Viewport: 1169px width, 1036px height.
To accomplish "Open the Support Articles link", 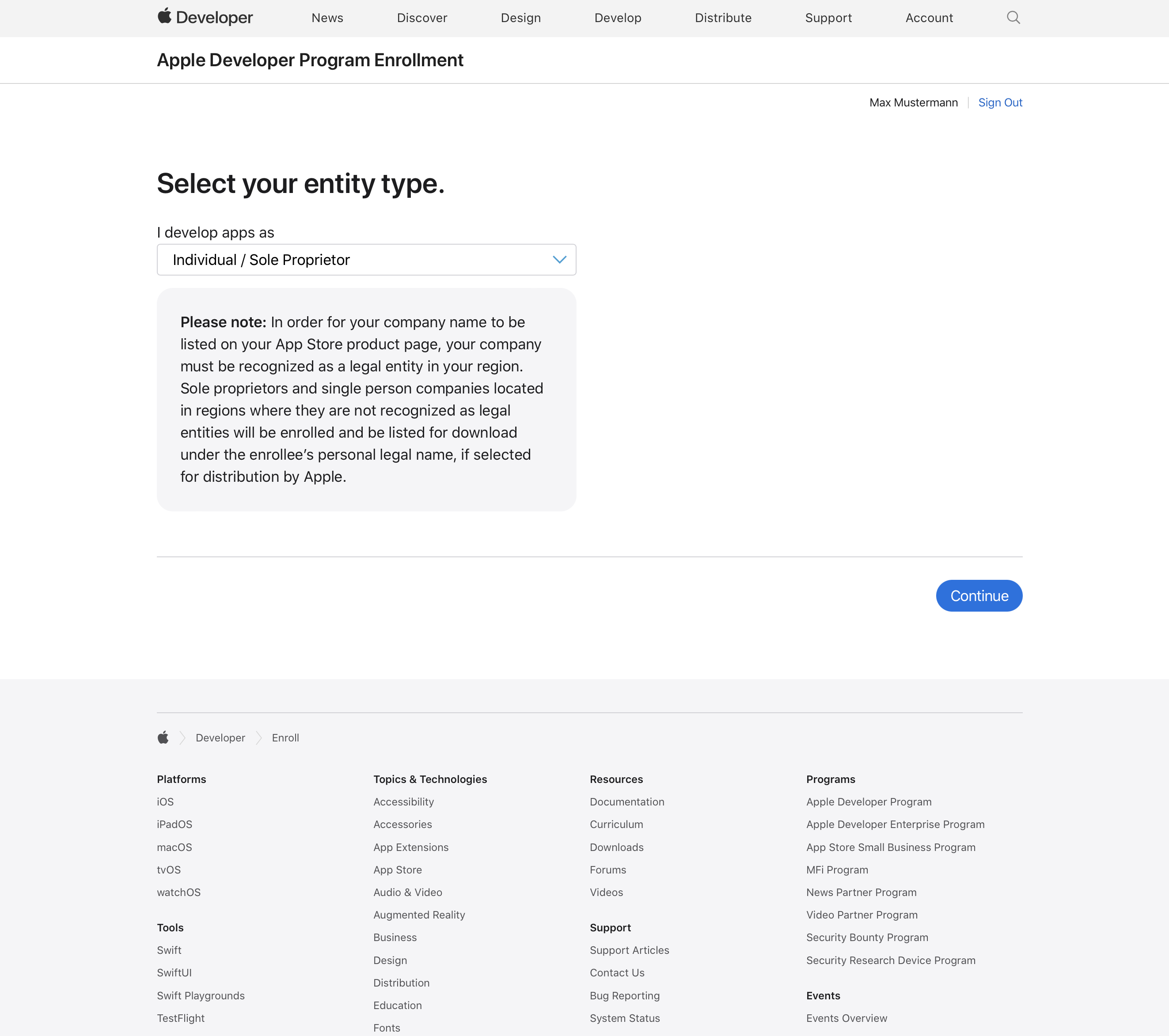I will pos(629,949).
